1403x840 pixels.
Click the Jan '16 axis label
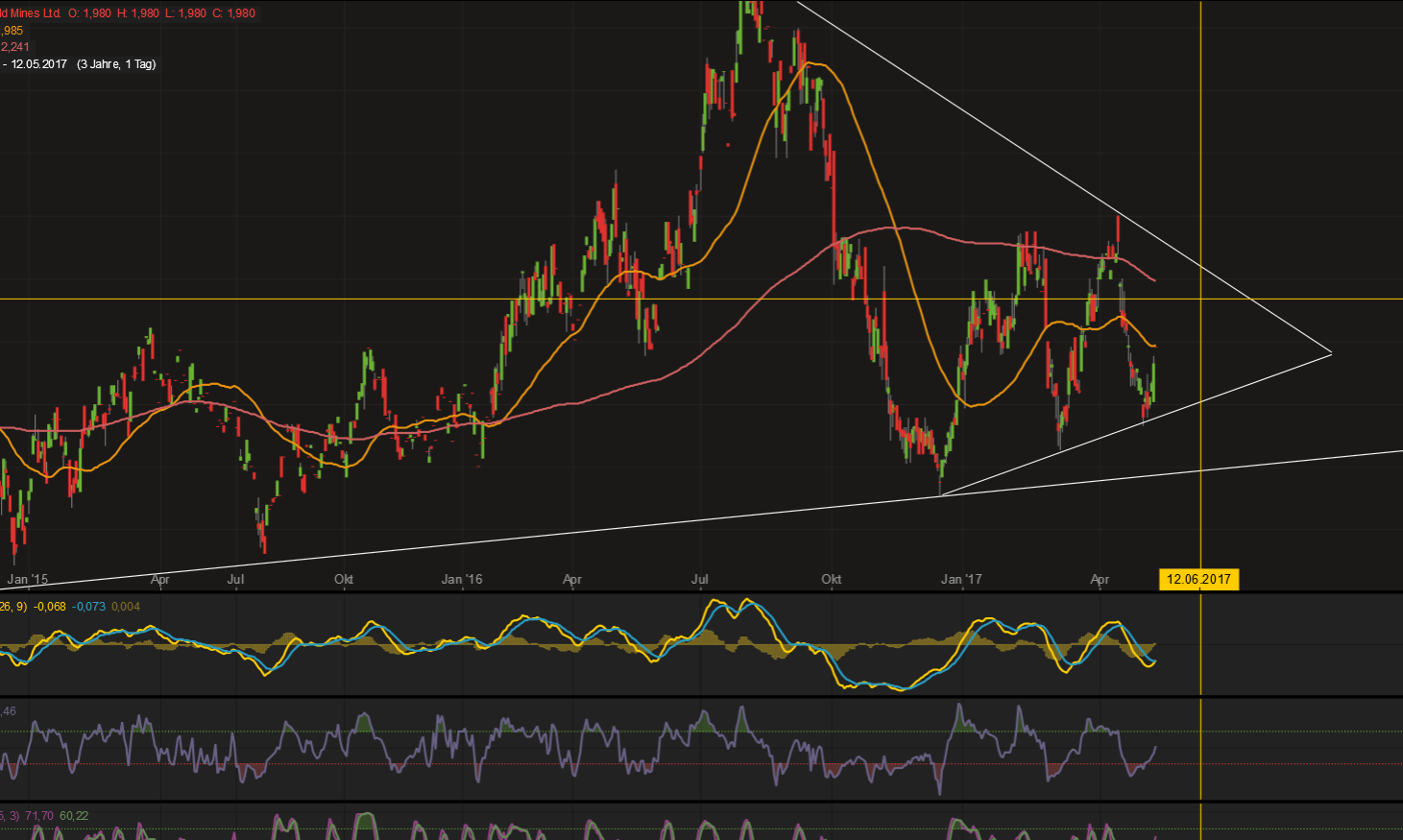(462, 579)
